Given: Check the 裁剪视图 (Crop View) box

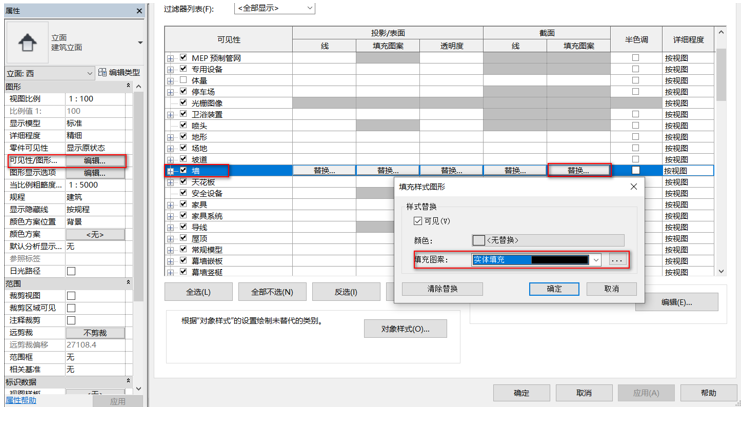Looking at the screenshot, I should tap(71, 296).
